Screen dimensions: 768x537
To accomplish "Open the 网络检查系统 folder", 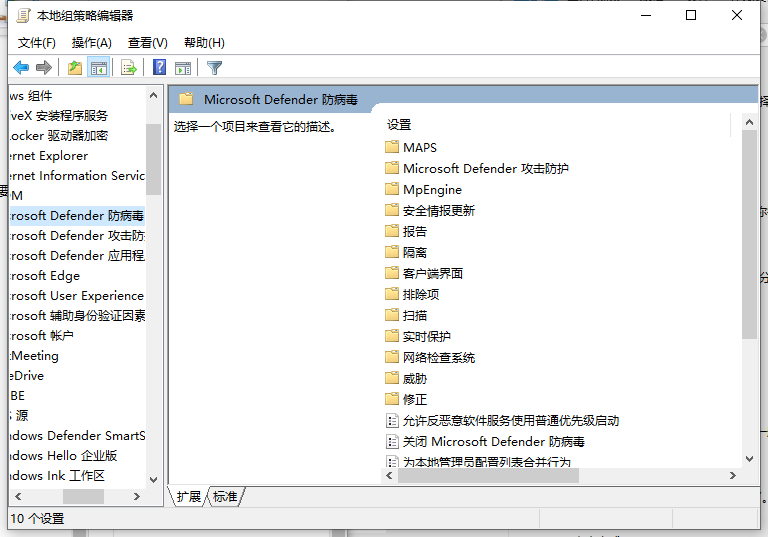I will [x=430, y=358].
